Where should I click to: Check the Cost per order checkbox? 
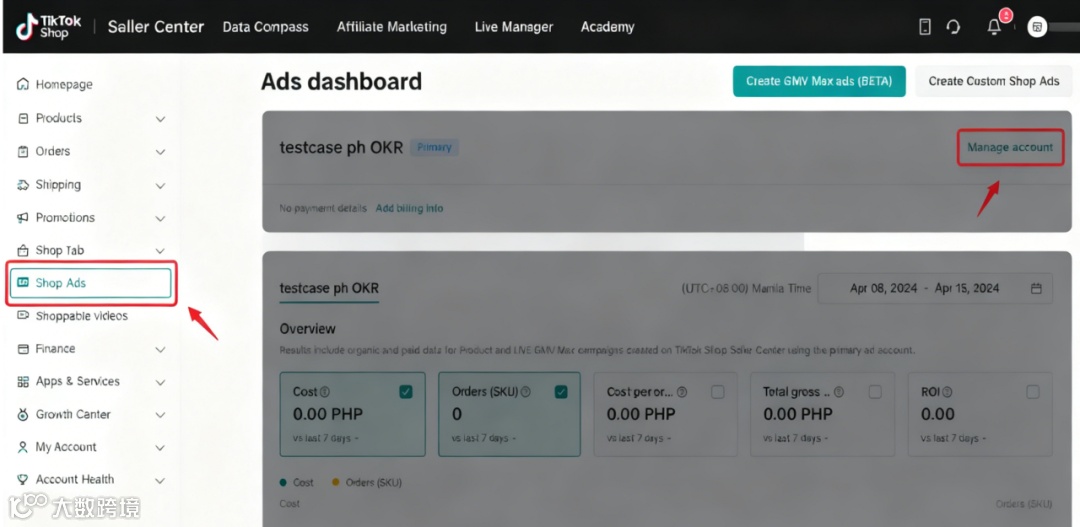[x=718, y=392]
